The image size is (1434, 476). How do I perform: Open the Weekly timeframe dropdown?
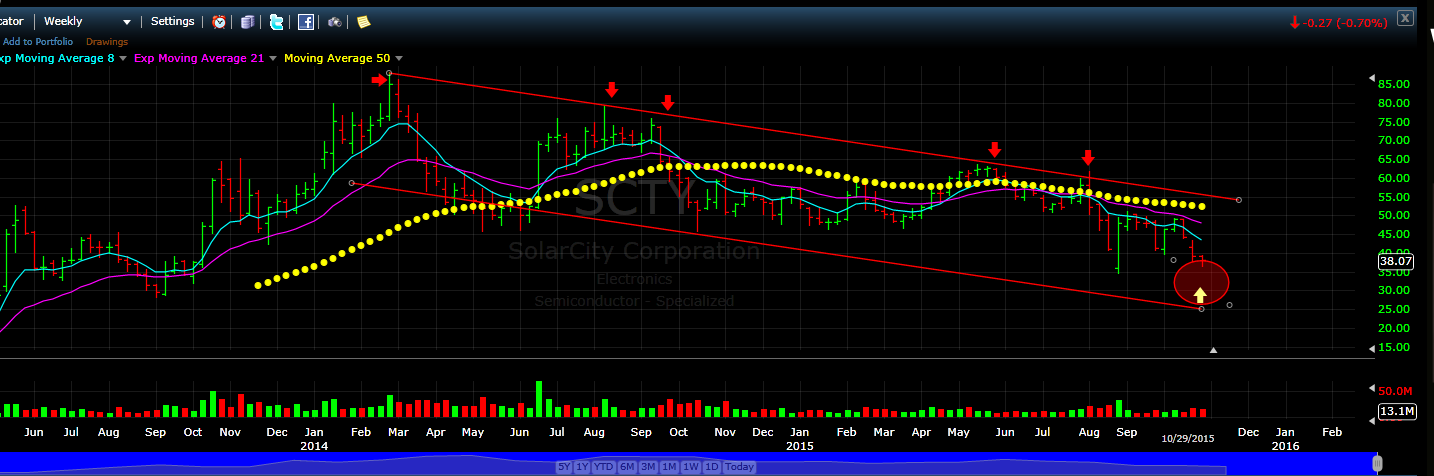click(86, 21)
